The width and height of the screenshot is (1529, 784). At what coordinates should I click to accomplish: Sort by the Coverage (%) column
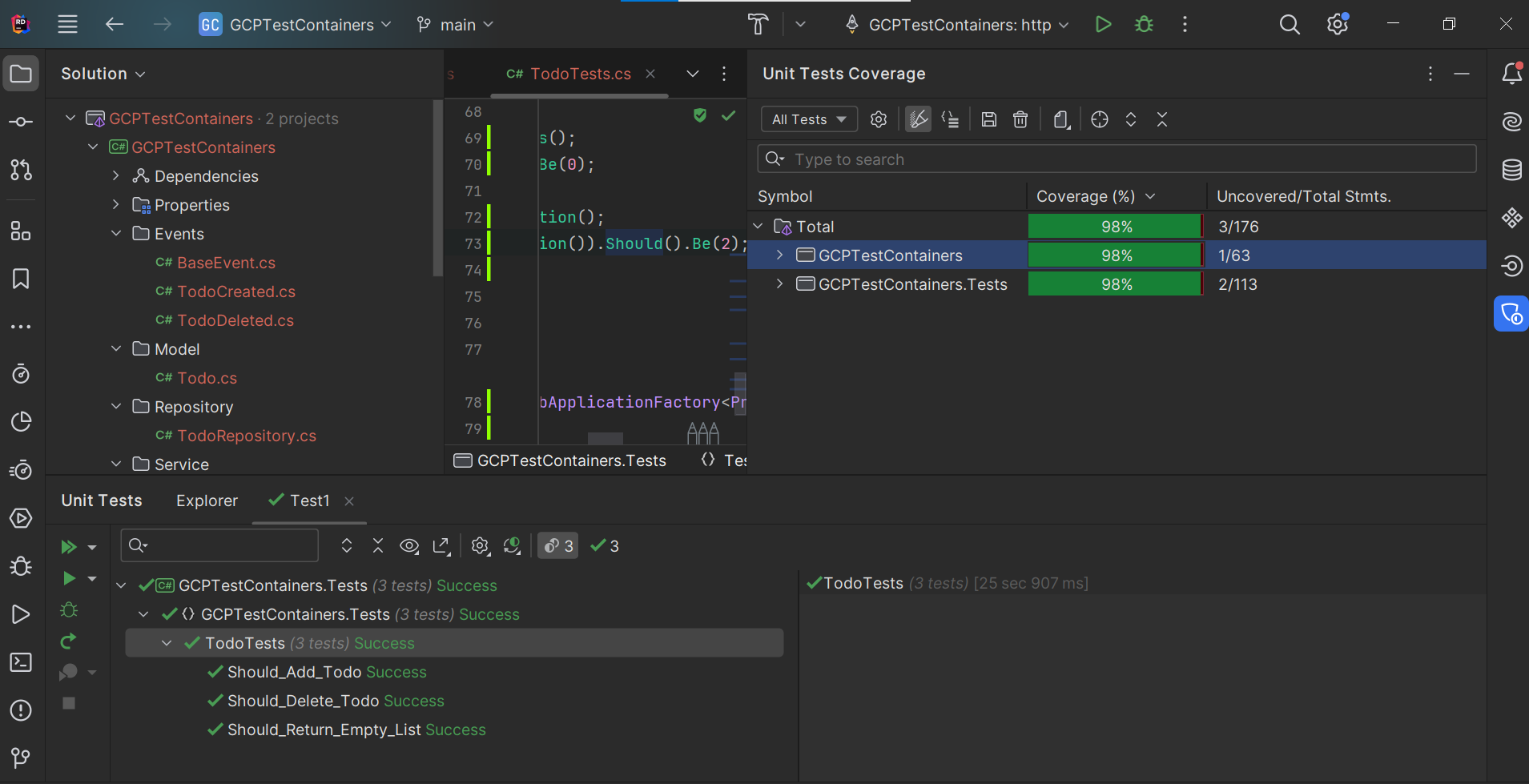[x=1116, y=196]
